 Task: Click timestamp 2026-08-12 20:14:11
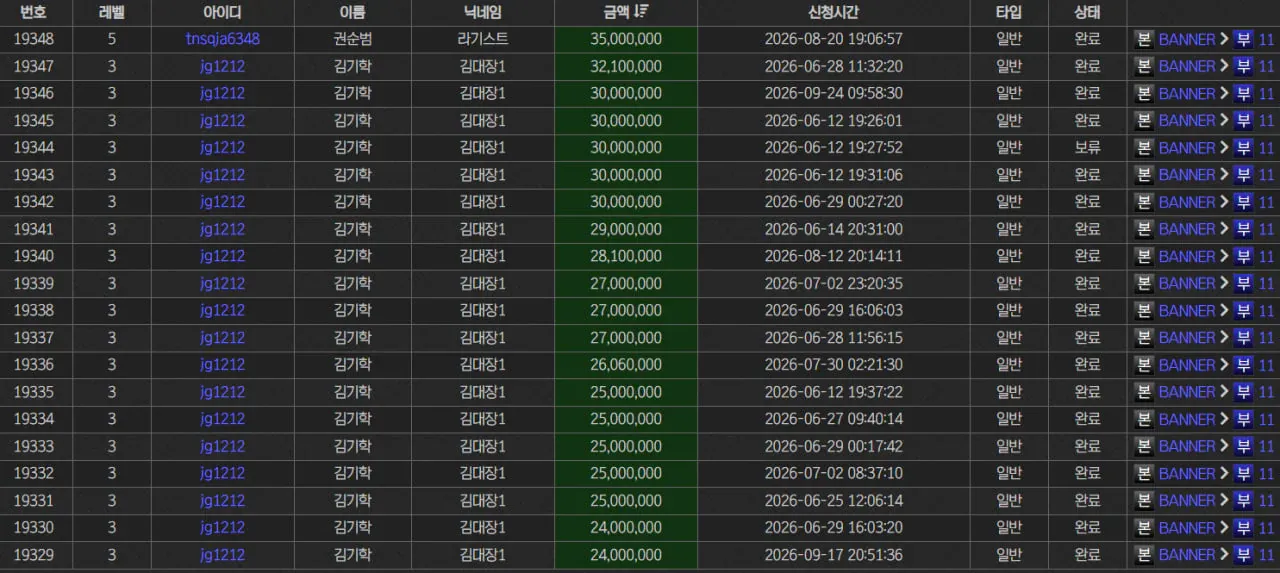(833, 256)
